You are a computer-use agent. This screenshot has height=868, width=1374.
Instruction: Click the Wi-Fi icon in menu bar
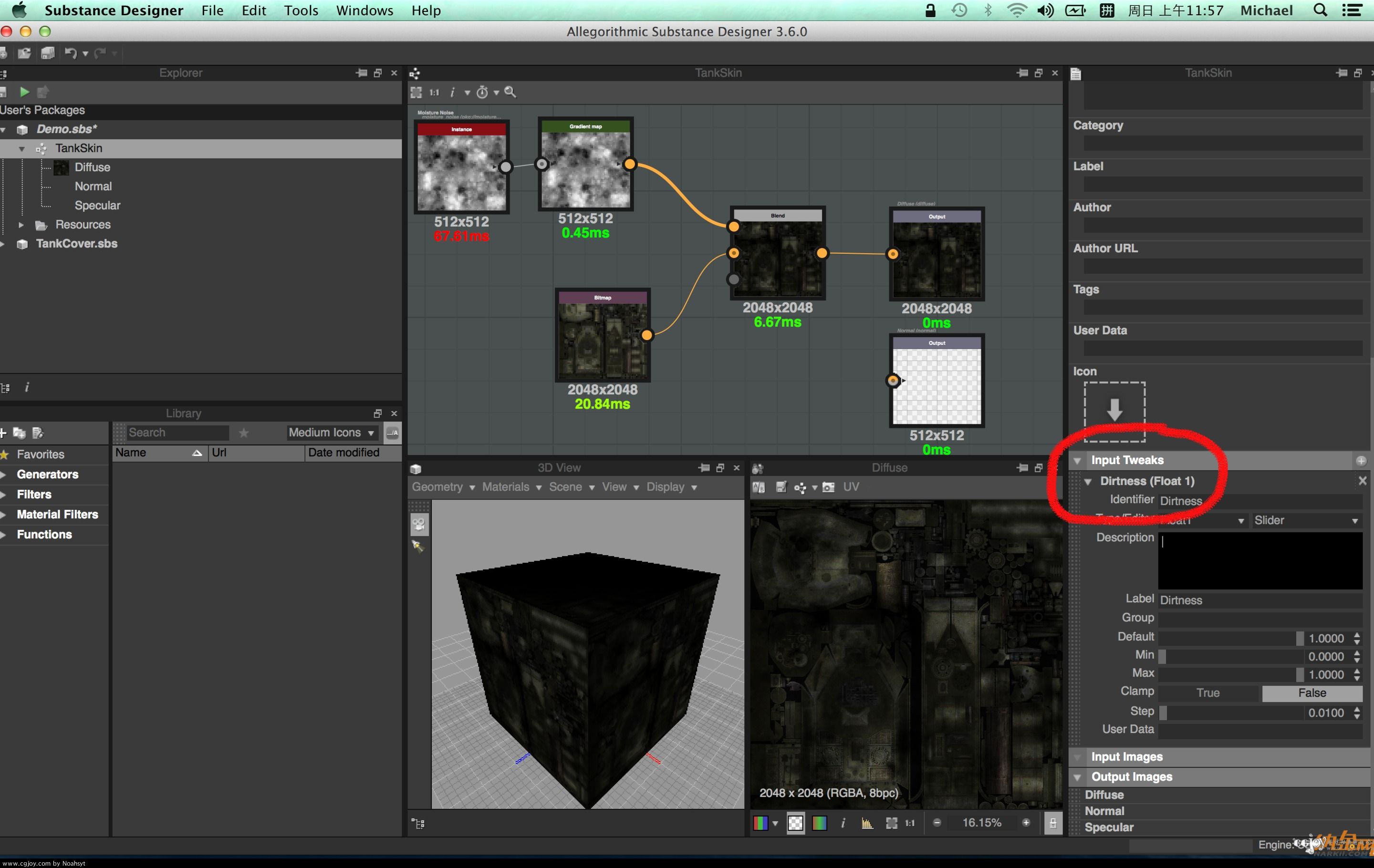point(1017,10)
